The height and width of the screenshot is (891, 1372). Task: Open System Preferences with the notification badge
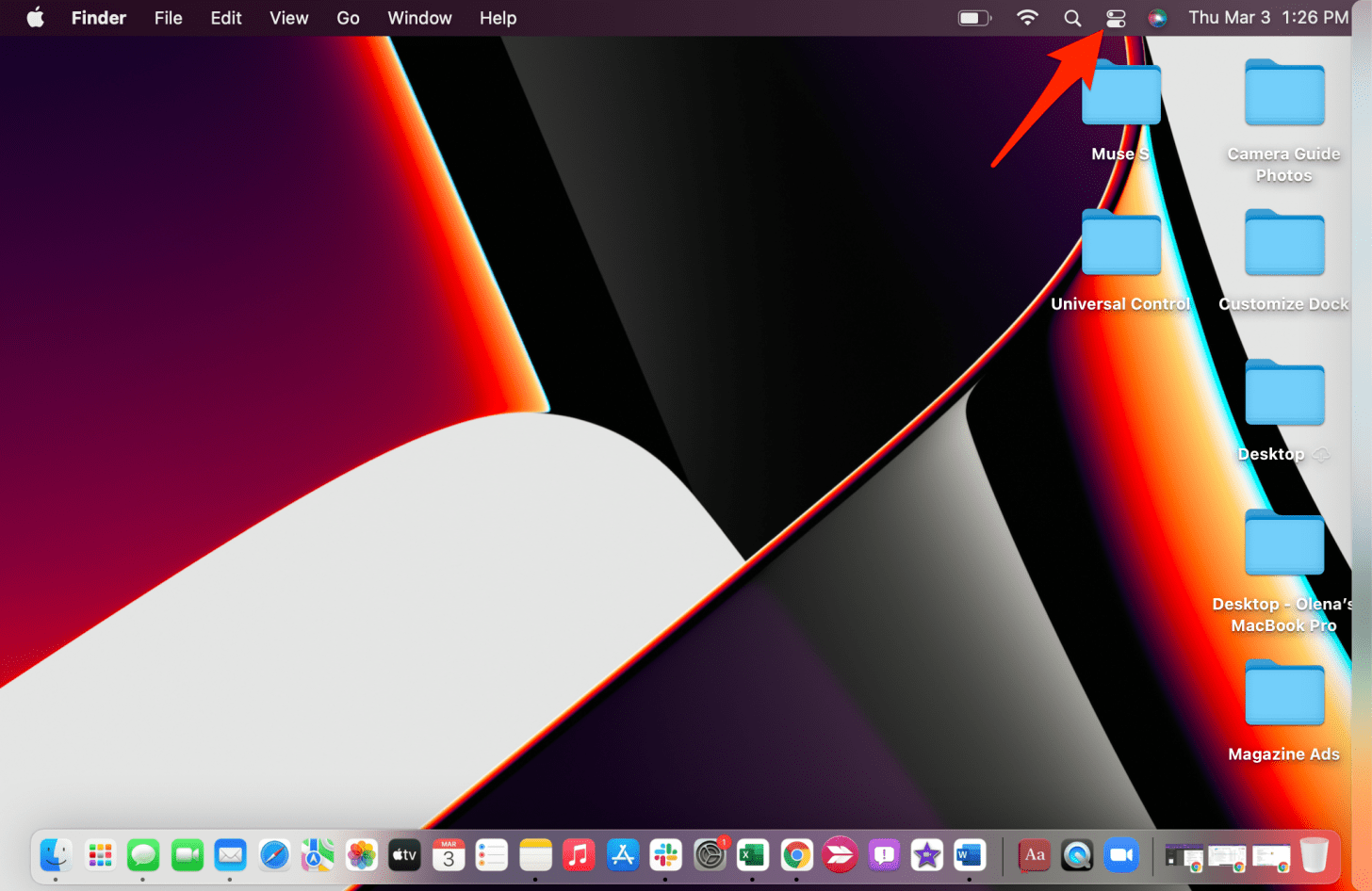coord(709,855)
